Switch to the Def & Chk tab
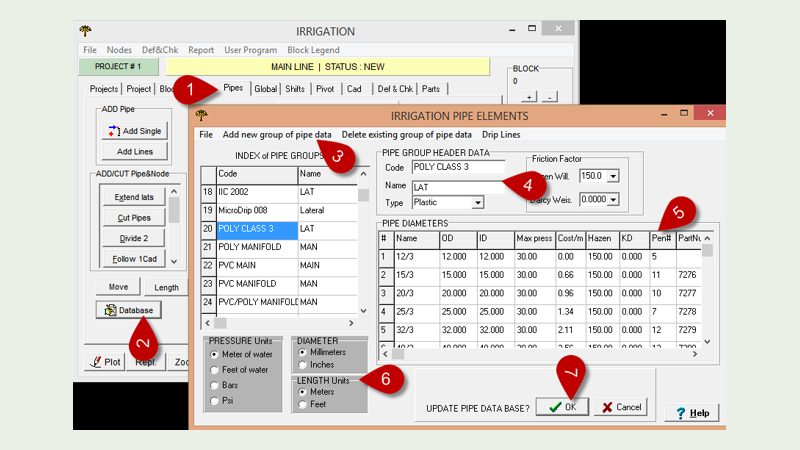 point(395,89)
